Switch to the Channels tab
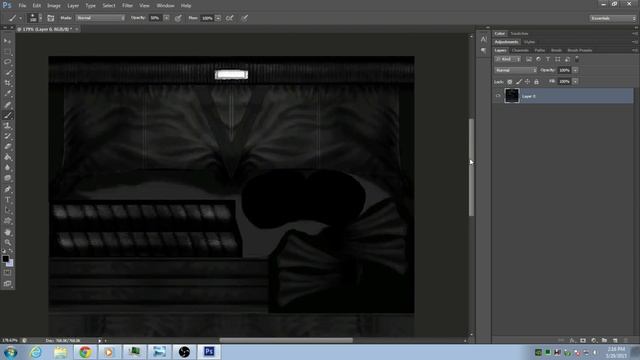The width and height of the screenshot is (640, 360). tap(520, 50)
